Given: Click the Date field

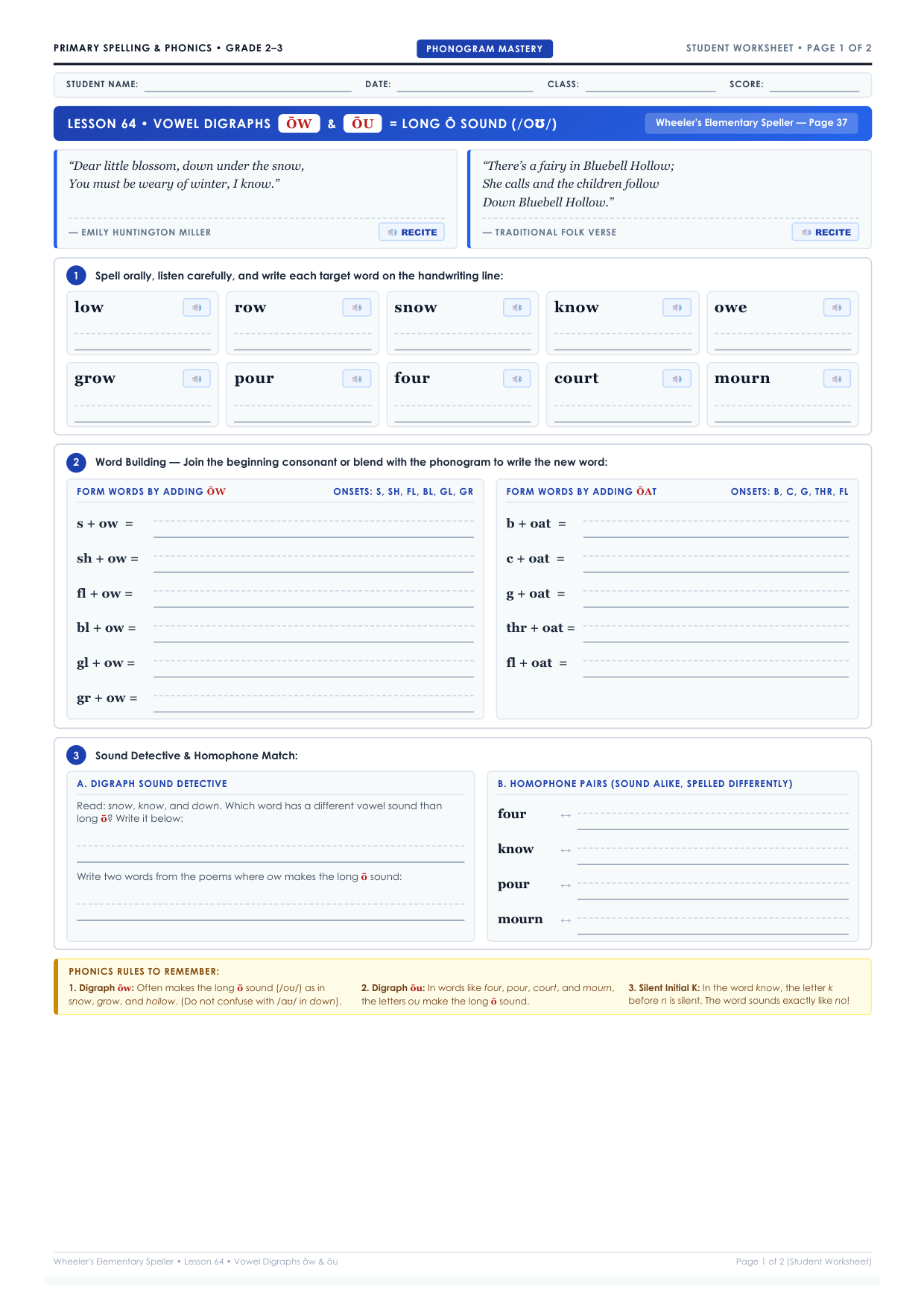Looking at the screenshot, I should pyautogui.click(x=465, y=84).
